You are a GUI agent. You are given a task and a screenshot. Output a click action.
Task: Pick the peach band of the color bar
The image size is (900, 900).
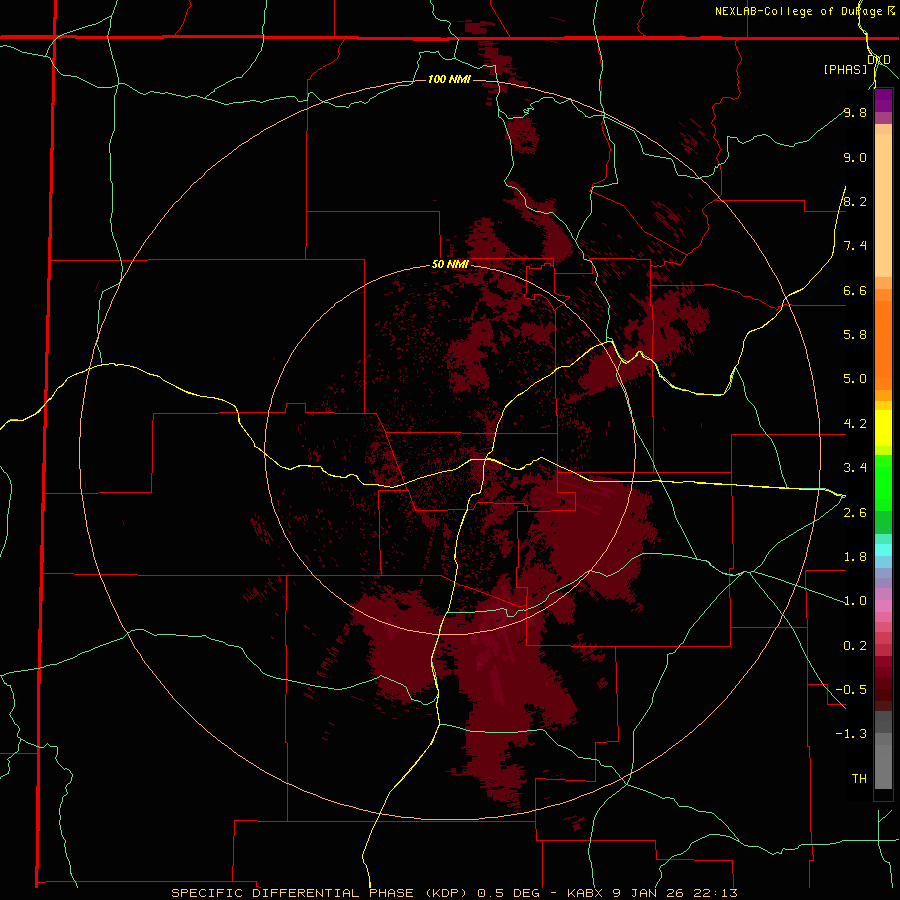(883, 205)
